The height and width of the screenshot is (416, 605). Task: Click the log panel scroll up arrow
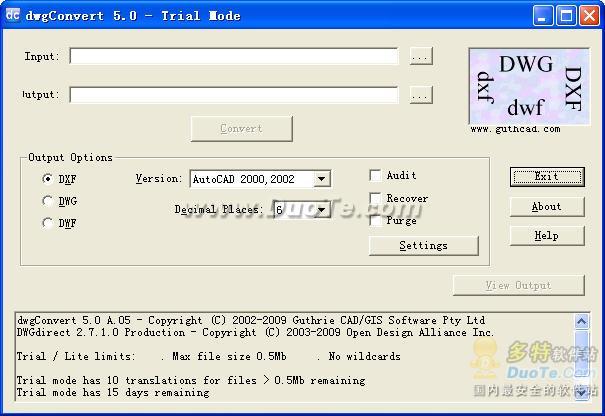click(x=581, y=321)
